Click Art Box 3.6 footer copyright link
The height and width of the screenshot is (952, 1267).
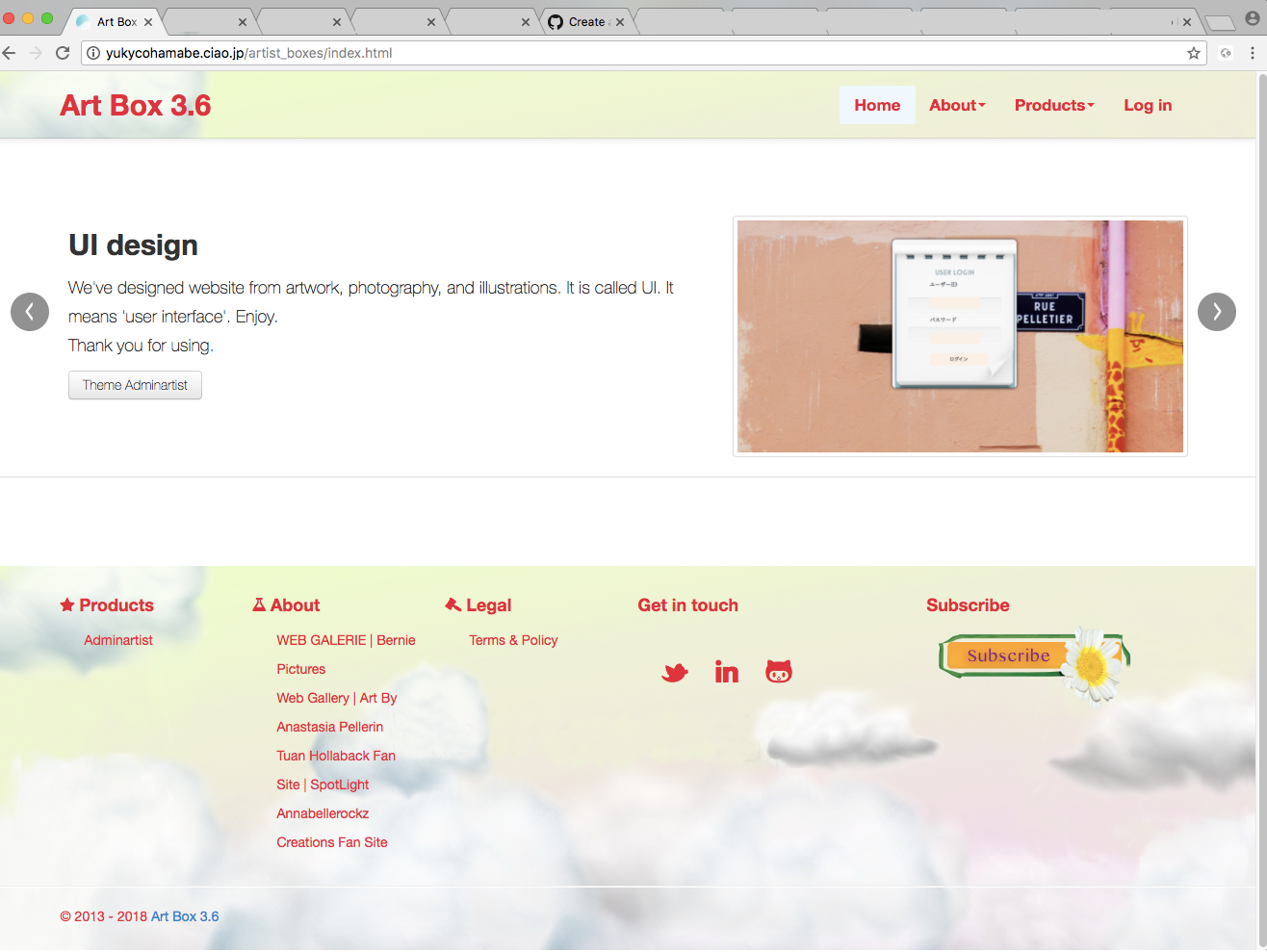pos(185,916)
